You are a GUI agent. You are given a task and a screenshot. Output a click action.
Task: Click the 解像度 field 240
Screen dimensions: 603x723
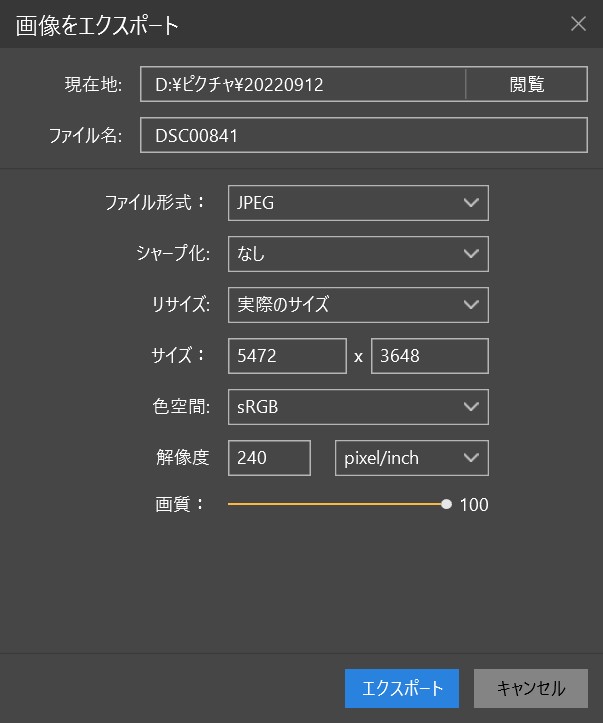point(269,458)
